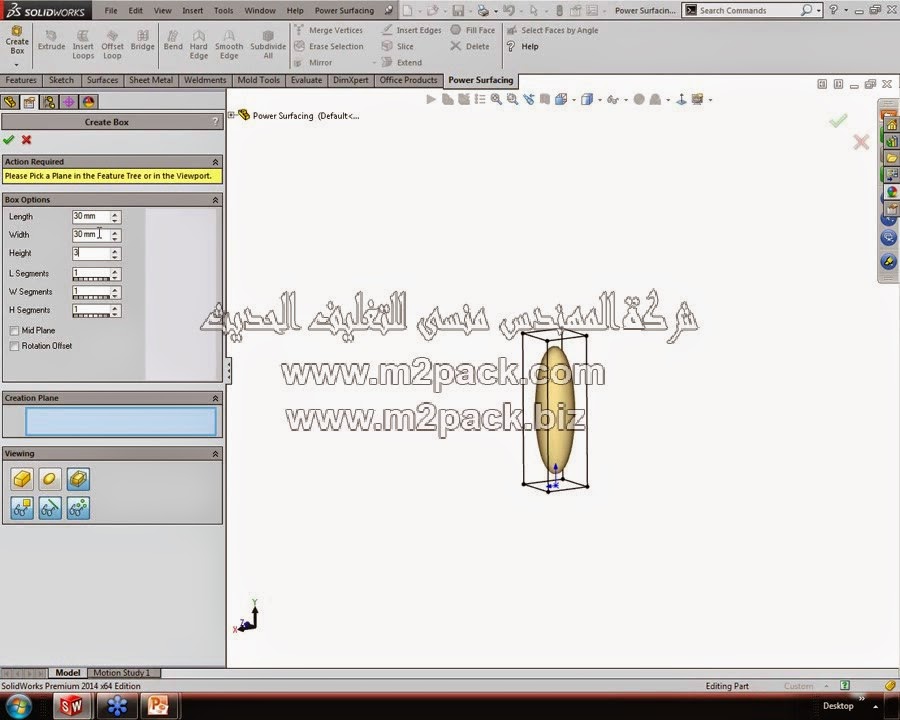The image size is (900, 720).
Task: Click the SolidWorks taskbar icon
Action: point(71,706)
